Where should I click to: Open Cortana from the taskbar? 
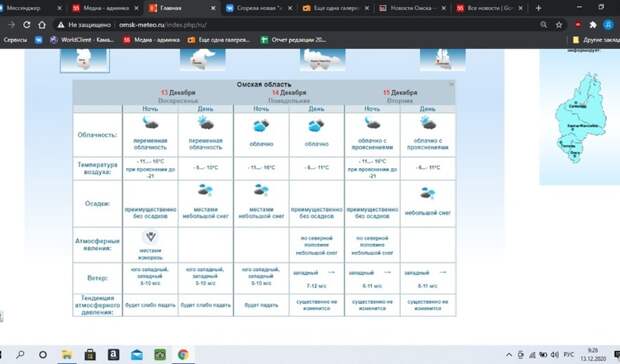[x=43, y=355]
